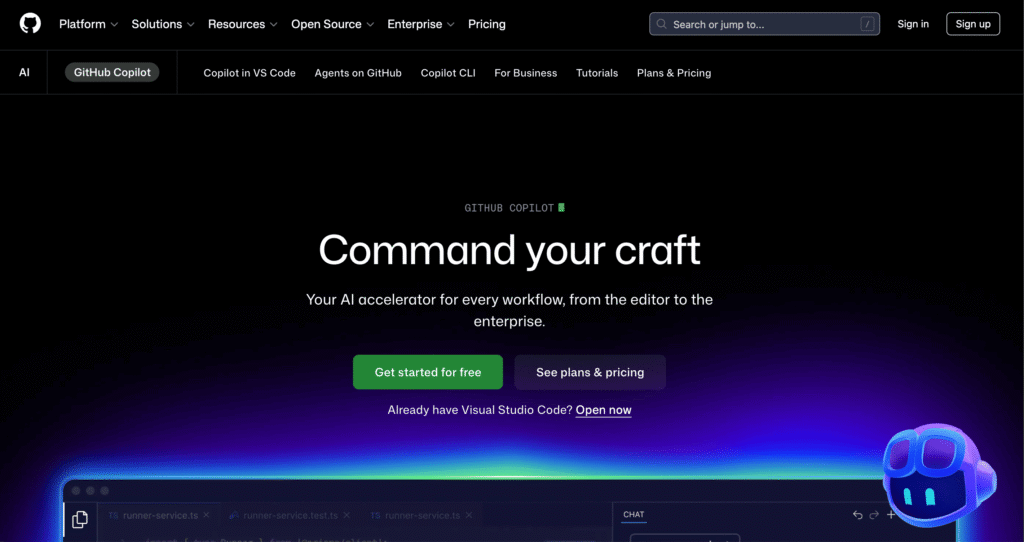Viewport: 1024px width, 542px height.
Task: Click Sign in link
Action: point(913,24)
